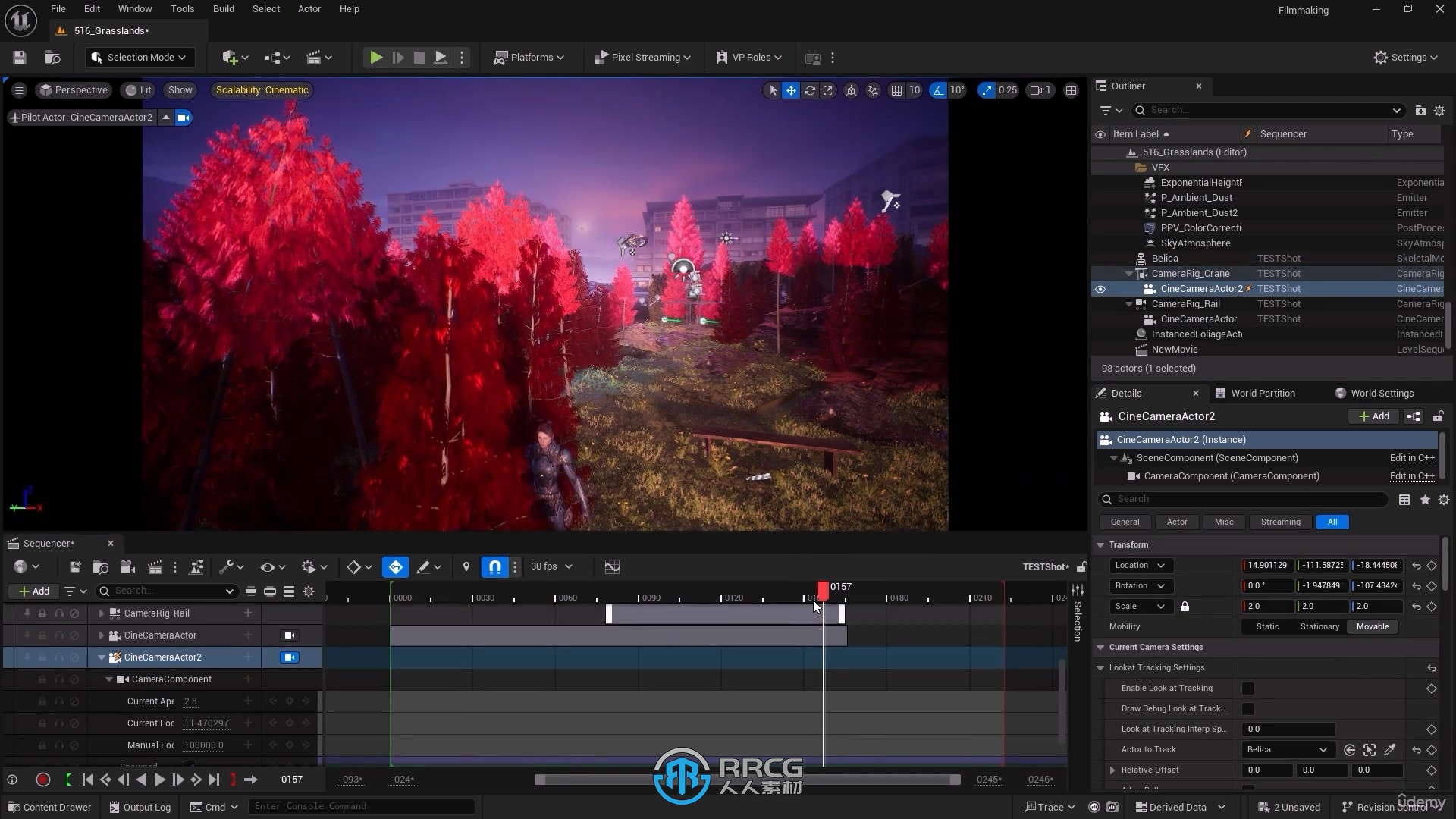Screen dimensions: 1456x819
Task: Switch to the World Settings tab
Action: (x=1375, y=393)
